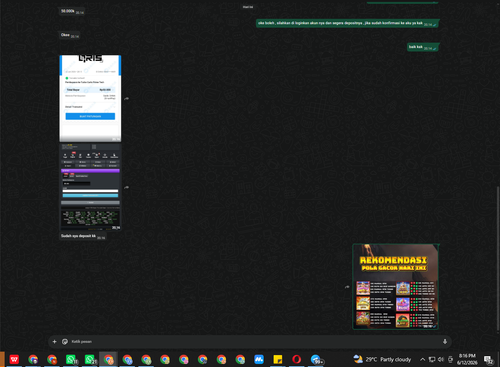The width and height of the screenshot is (500, 367).
Task: Open the deposit page screenshot image
Action: [90, 187]
